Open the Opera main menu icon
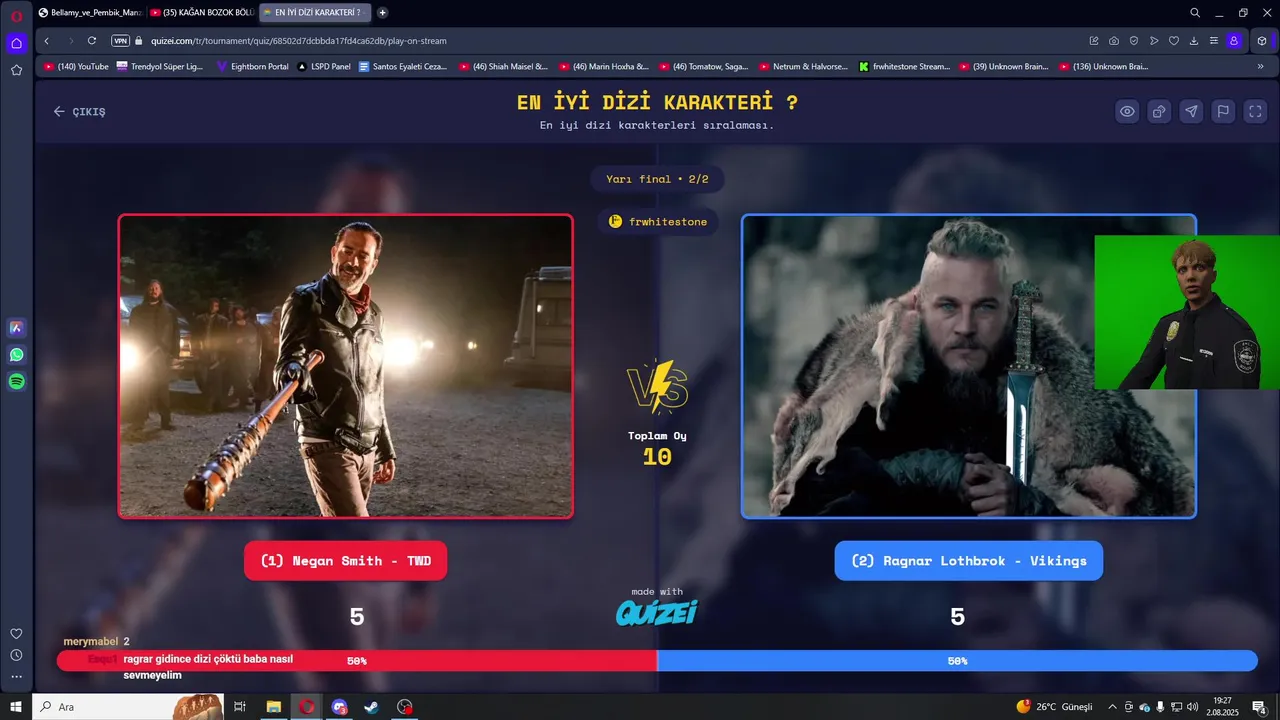 (x=16, y=15)
